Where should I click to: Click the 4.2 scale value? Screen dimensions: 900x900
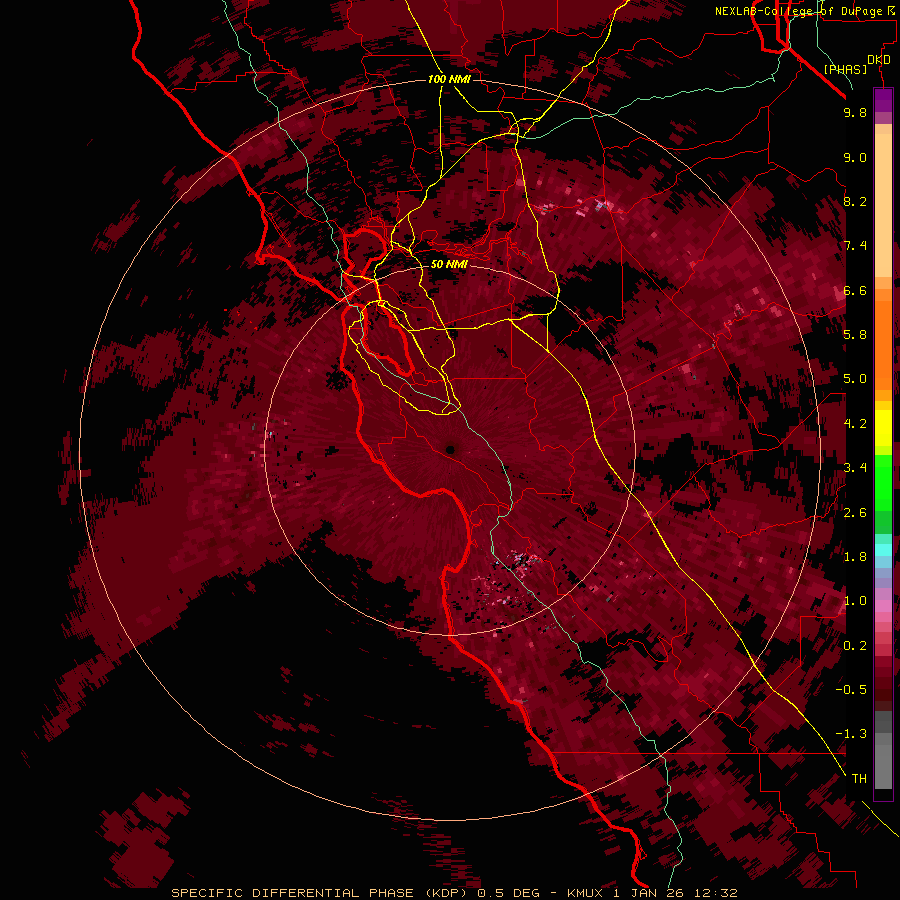(x=855, y=423)
